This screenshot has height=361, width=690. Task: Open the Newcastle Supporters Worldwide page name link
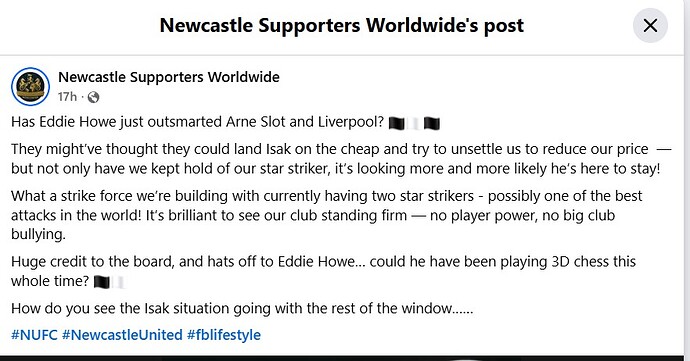(169, 77)
